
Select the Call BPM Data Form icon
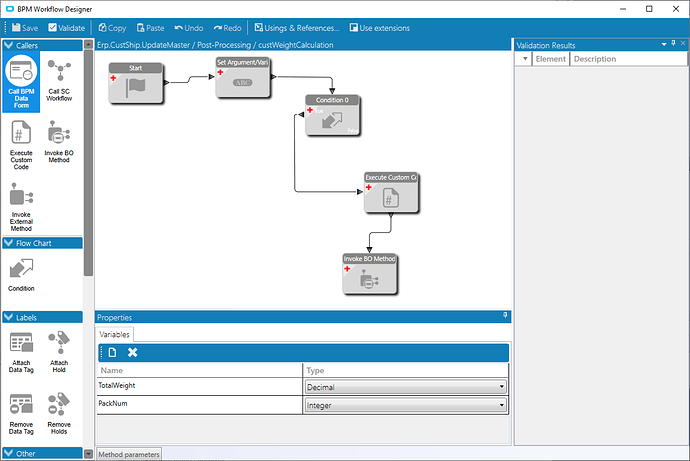(x=21, y=83)
